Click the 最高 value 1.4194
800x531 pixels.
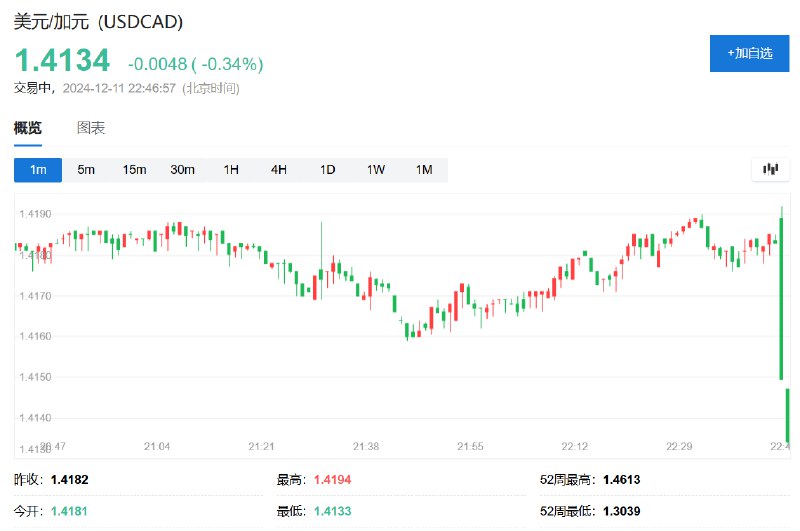pyautogui.click(x=333, y=479)
